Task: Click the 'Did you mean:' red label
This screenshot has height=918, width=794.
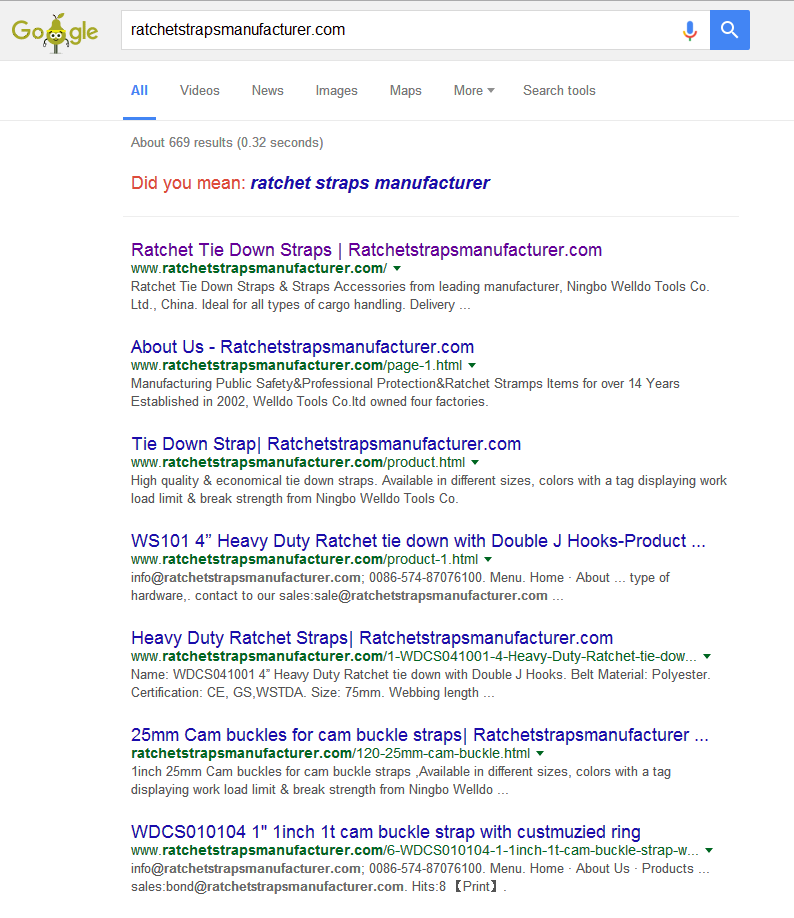Action: tap(189, 183)
